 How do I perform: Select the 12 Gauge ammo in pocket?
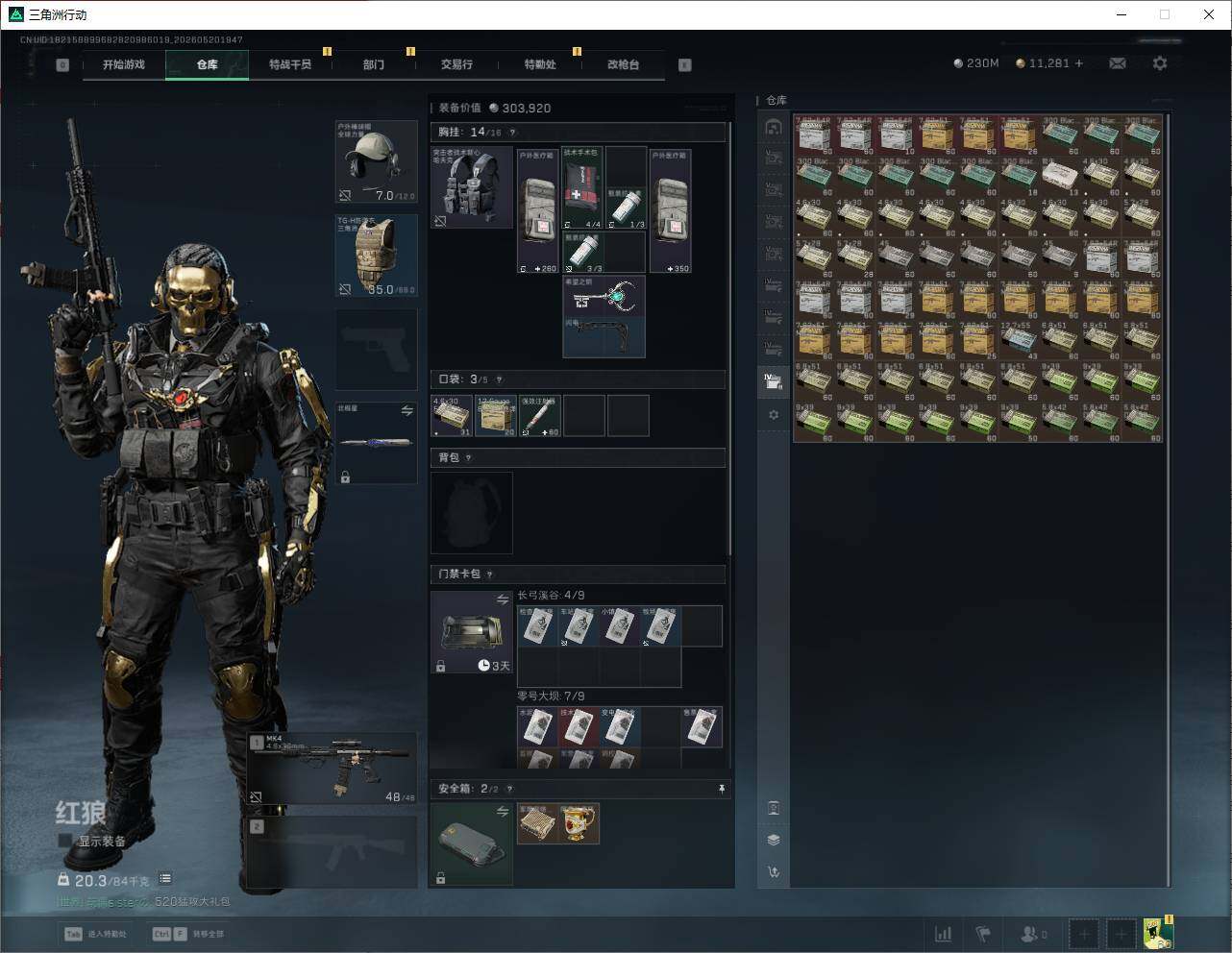[x=496, y=416]
